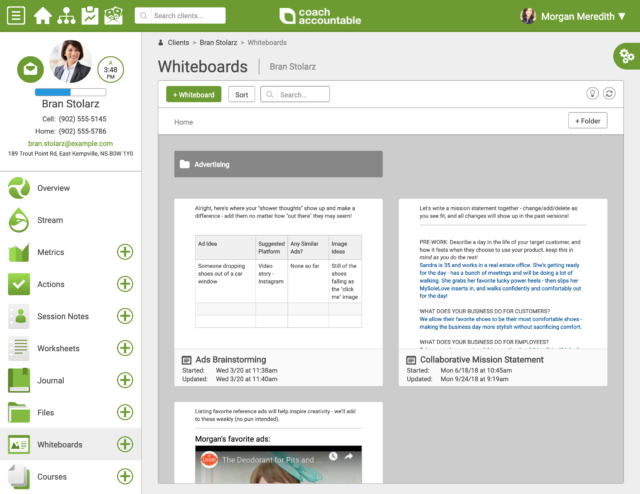The width and height of the screenshot is (640, 494).
Task: Select Whiteboards in the sidebar
Action: click(x=60, y=444)
